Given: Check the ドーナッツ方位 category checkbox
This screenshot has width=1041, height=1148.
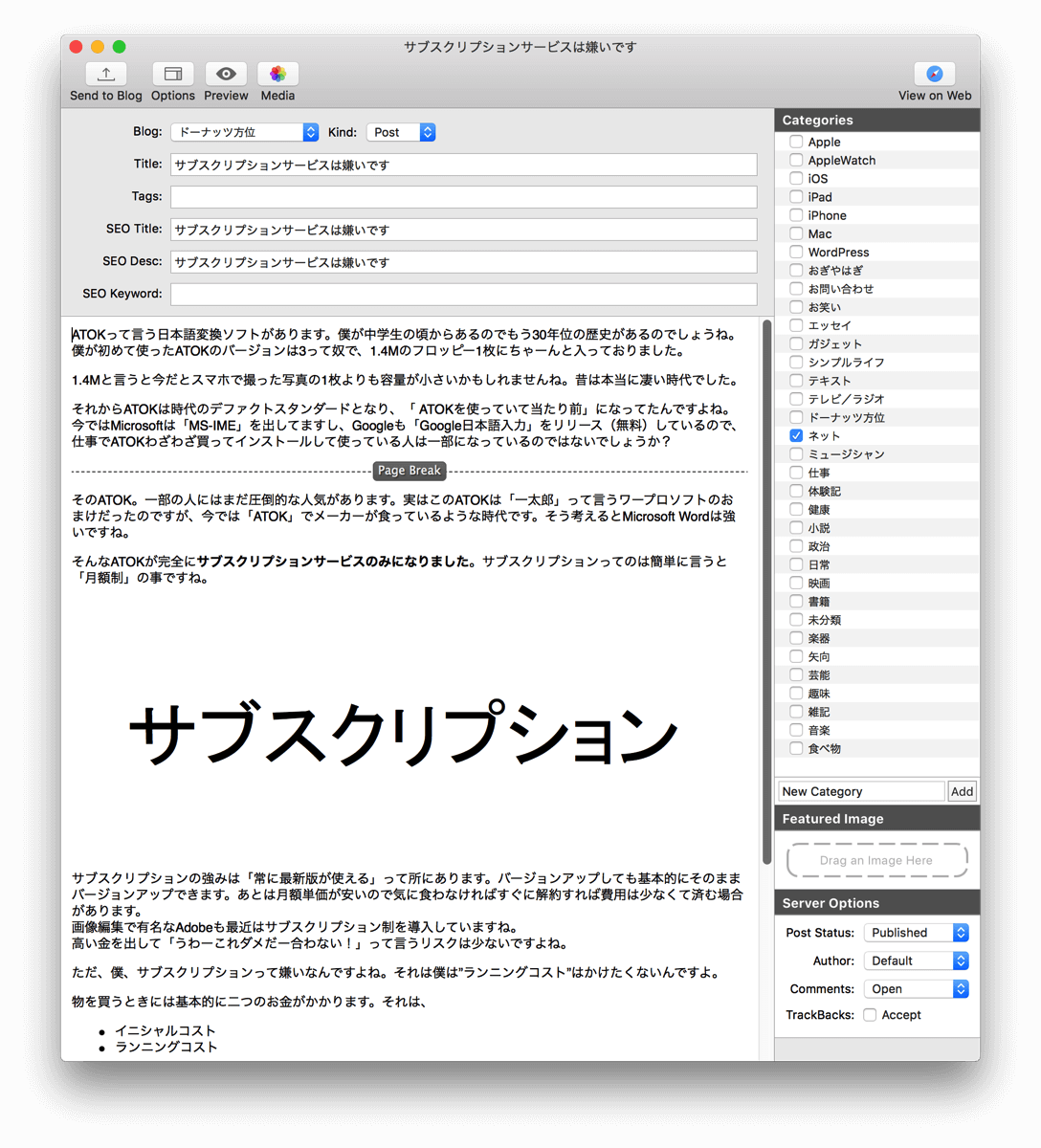Looking at the screenshot, I should (x=796, y=417).
